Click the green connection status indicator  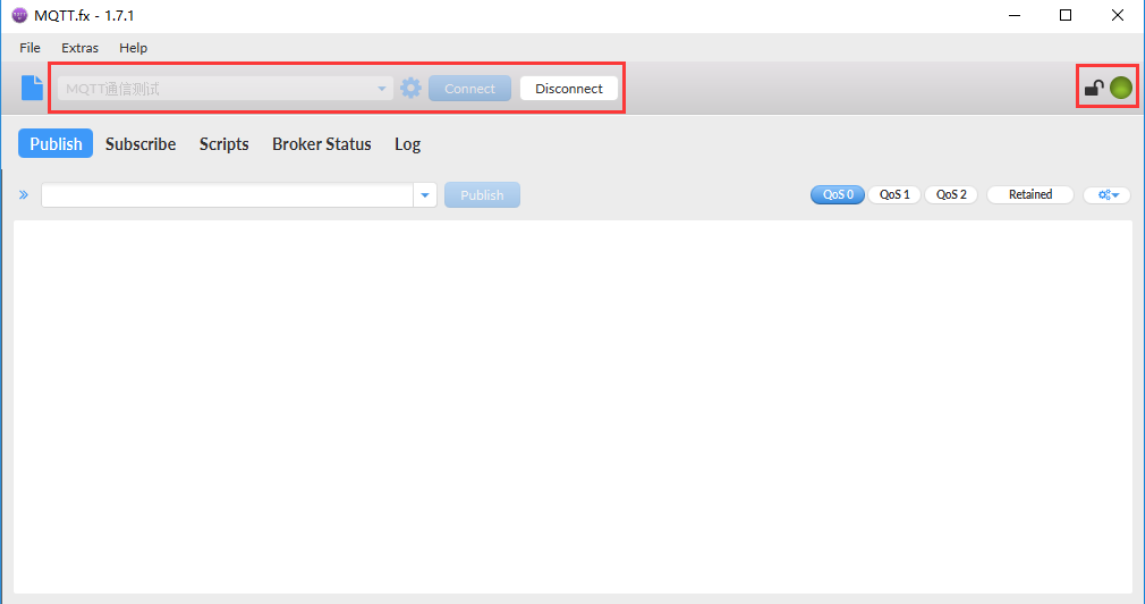[1121, 88]
